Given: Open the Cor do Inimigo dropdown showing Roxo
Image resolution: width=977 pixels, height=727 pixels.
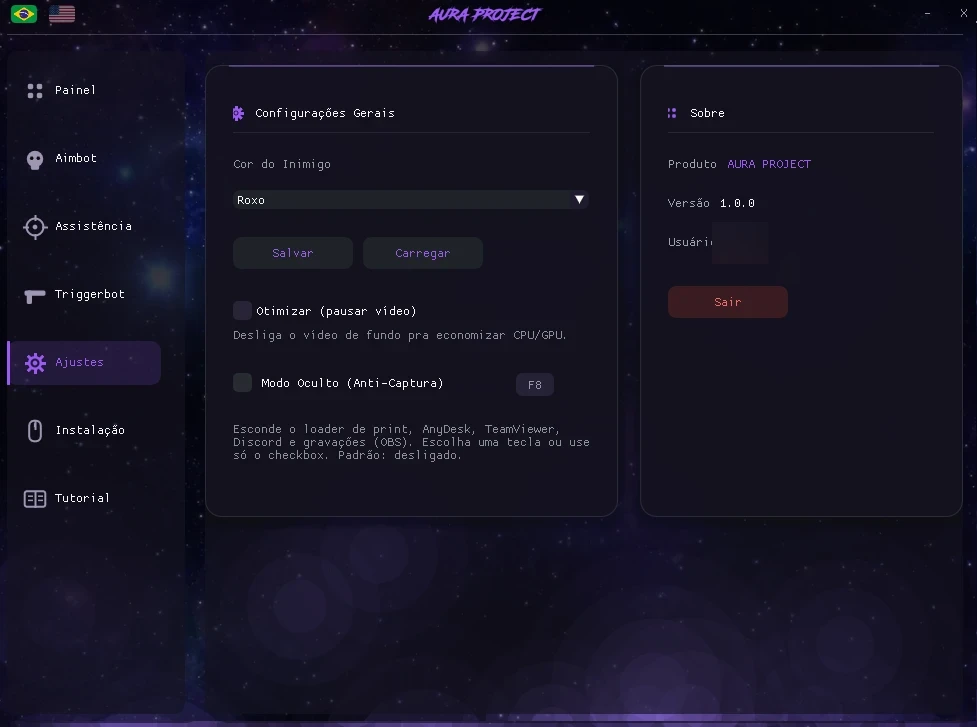Looking at the screenshot, I should coord(411,199).
